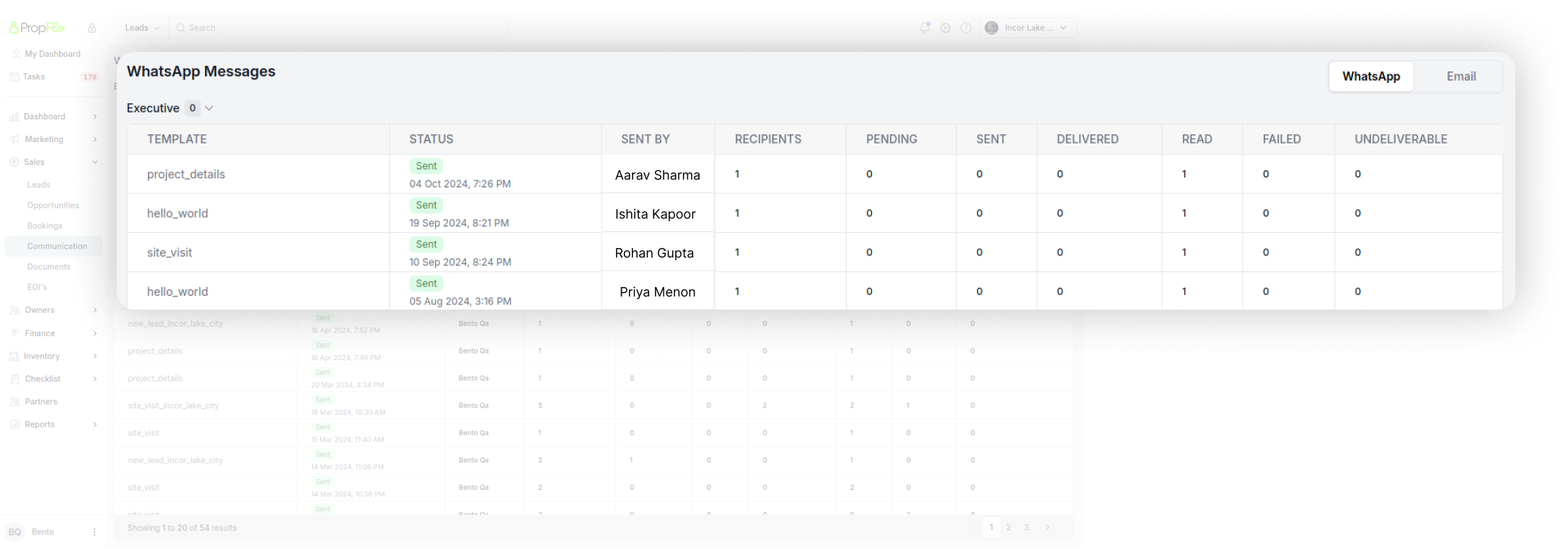Open the three-dot menu beside Bento
Screen dimensions: 1568x549
tap(94, 532)
